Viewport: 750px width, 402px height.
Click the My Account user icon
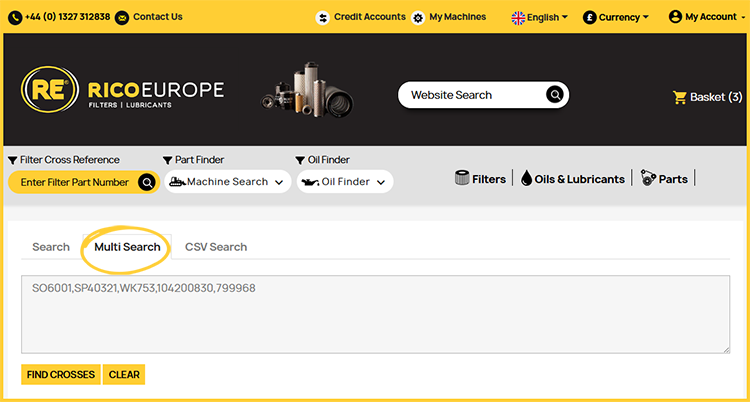click(x=675, y=17)
